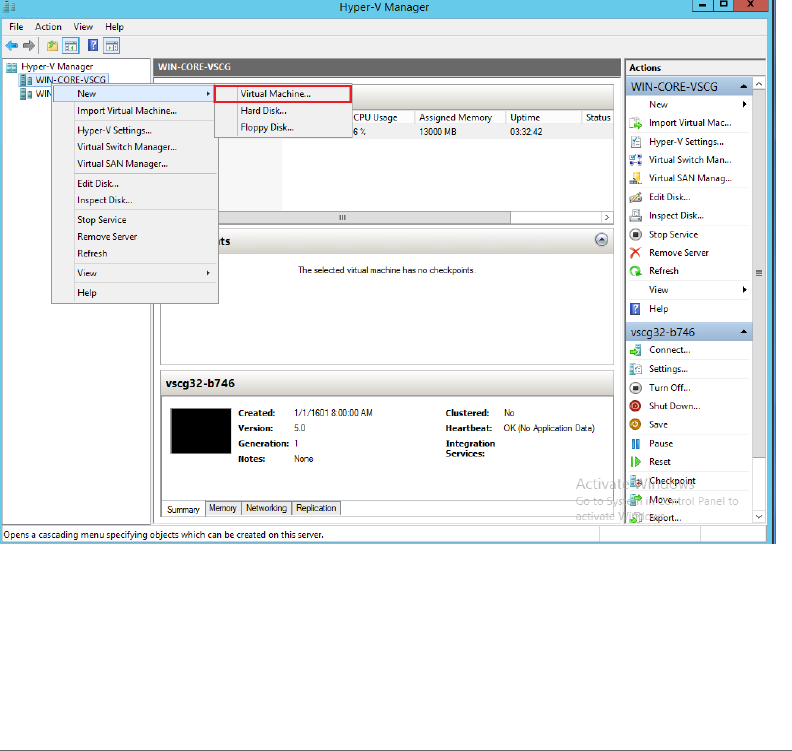Click the Assigned Memory column header
Screen dimensions: 792x751
click(455, 118)
